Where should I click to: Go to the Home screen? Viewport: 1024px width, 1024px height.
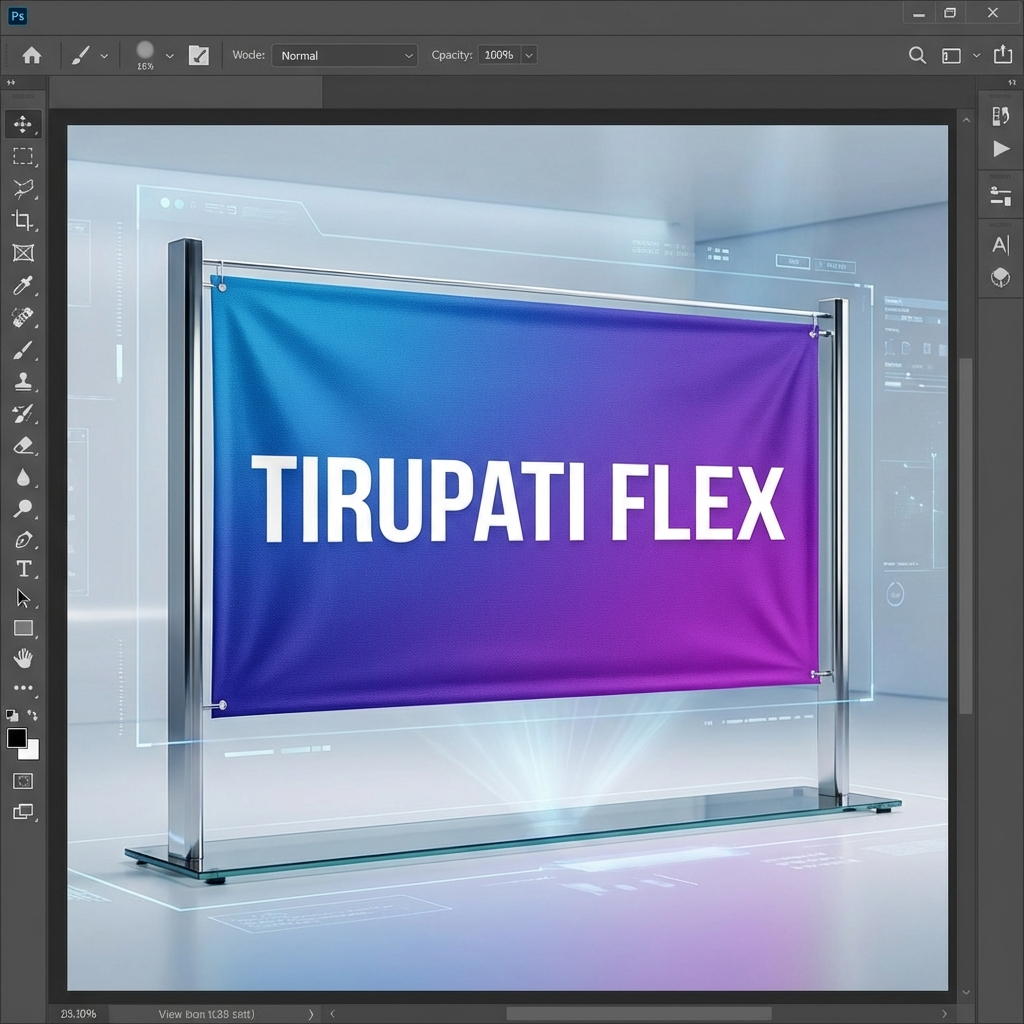(x=32, y=55)
